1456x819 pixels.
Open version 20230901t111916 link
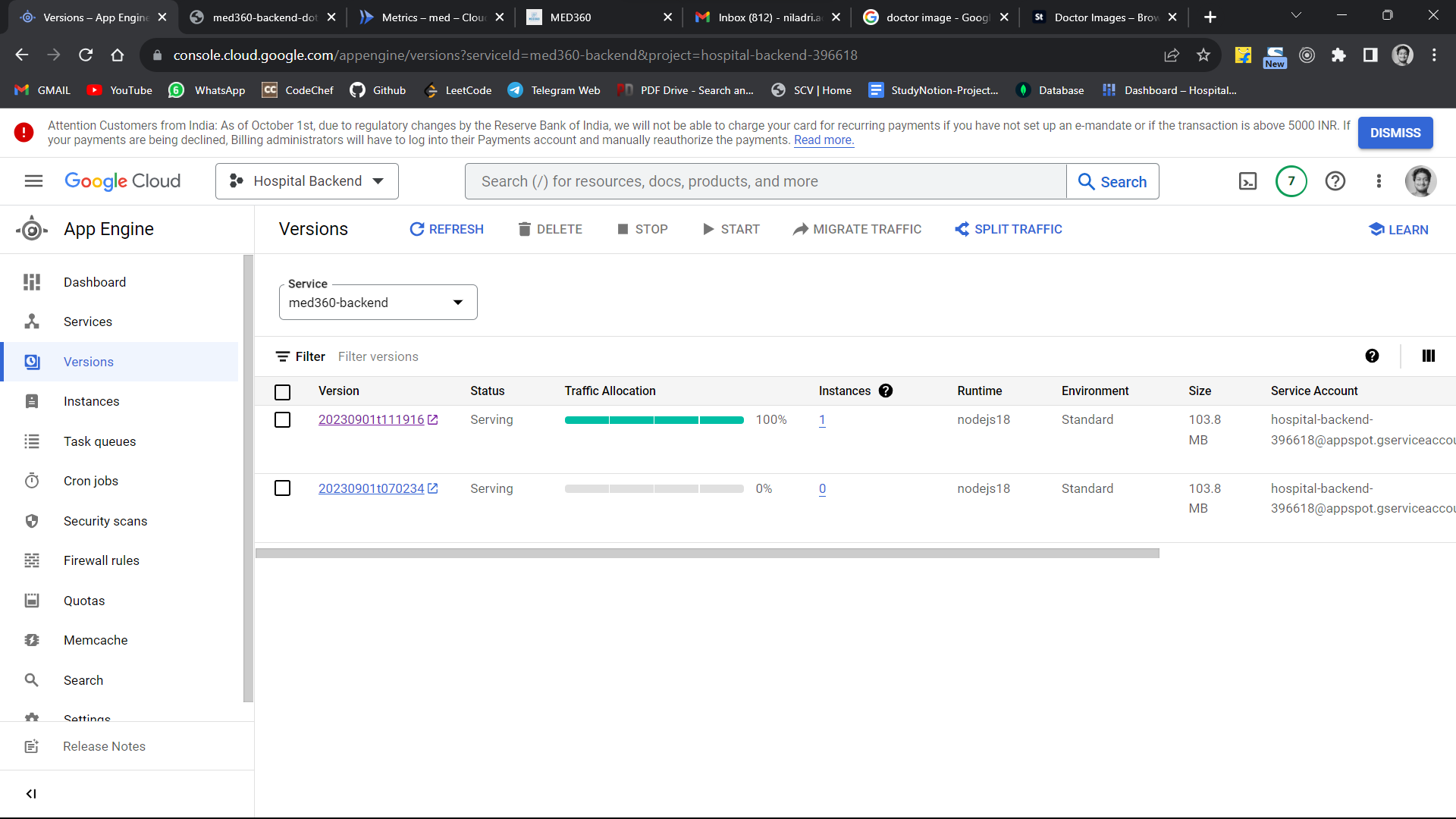tap(372, 419)
